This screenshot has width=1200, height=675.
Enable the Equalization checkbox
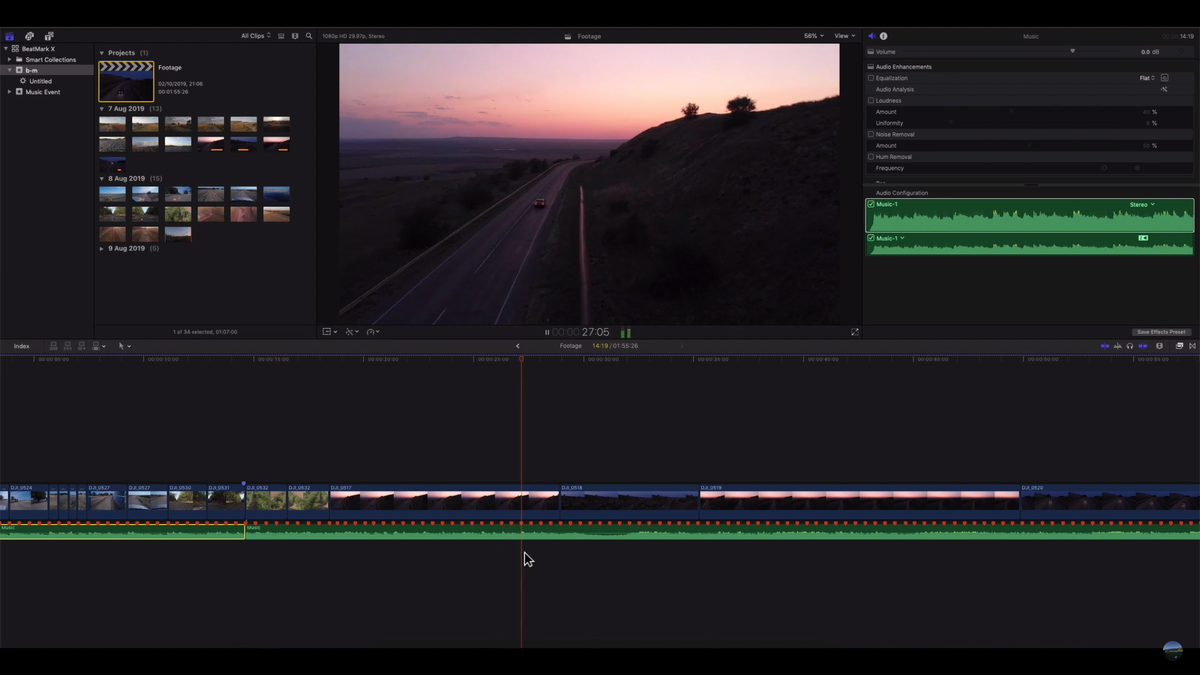[871, 78]
